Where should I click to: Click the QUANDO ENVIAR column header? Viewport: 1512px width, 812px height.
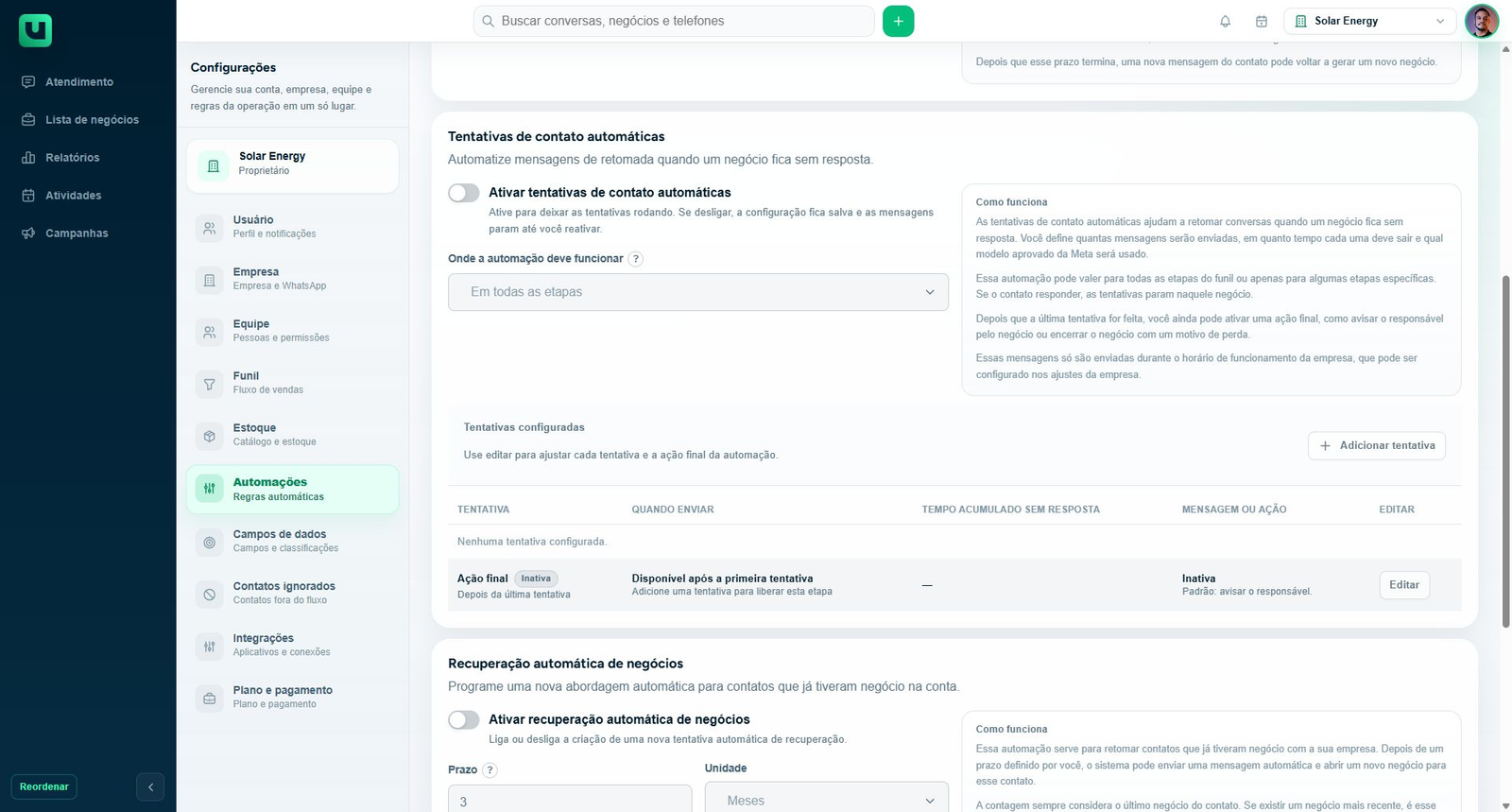point(673,510)
